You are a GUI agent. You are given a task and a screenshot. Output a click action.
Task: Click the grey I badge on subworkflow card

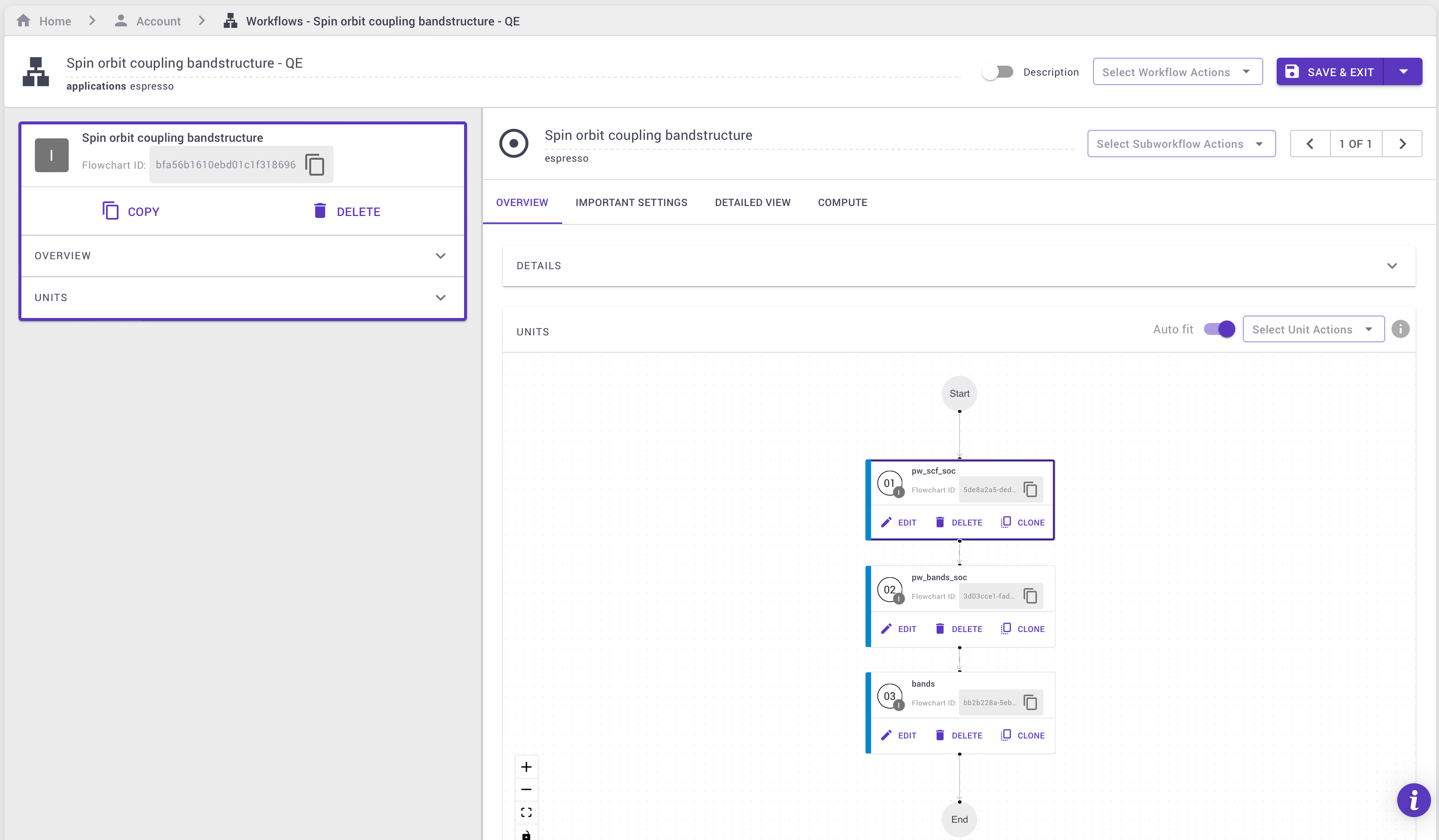pyautogui.click(x=51, y=155)
